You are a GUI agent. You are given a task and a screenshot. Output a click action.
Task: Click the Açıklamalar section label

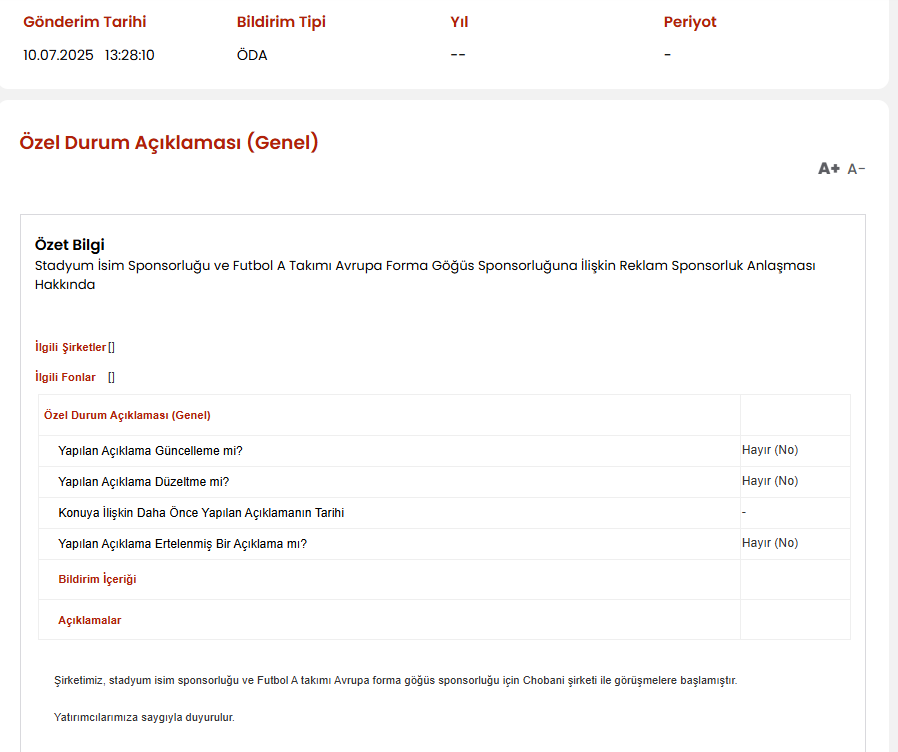pyautogui.click(x=90, y=620)
